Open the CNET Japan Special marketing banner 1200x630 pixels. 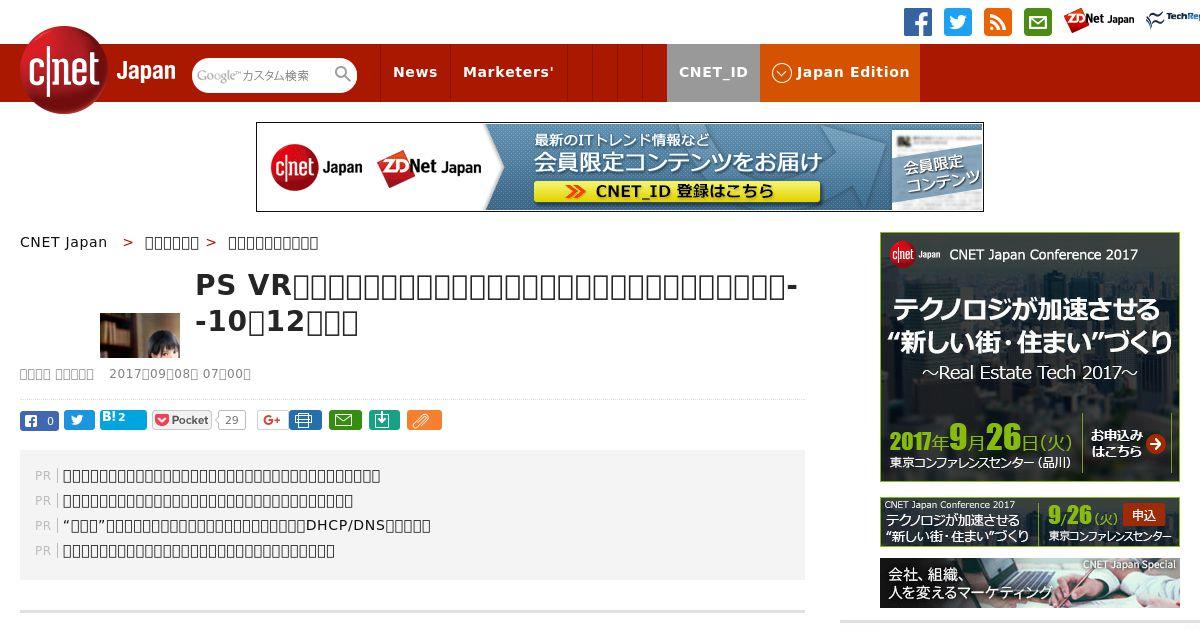(x=1030, y=583)
